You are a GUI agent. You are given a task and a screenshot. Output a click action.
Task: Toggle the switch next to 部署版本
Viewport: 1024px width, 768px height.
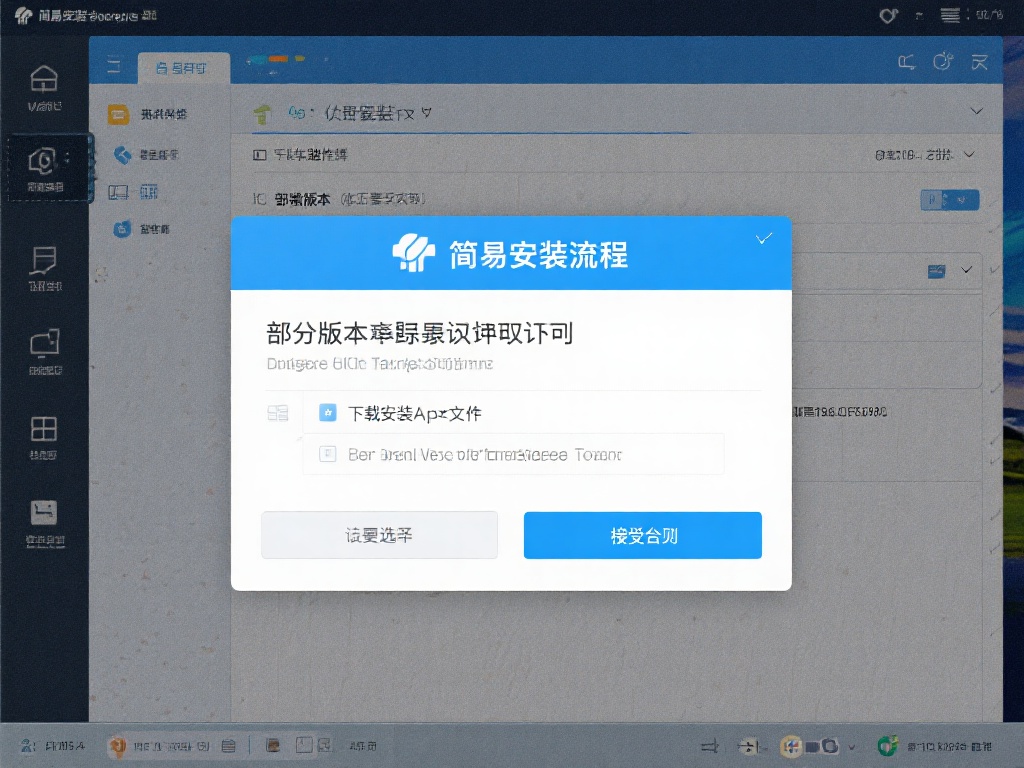point(948,199)
